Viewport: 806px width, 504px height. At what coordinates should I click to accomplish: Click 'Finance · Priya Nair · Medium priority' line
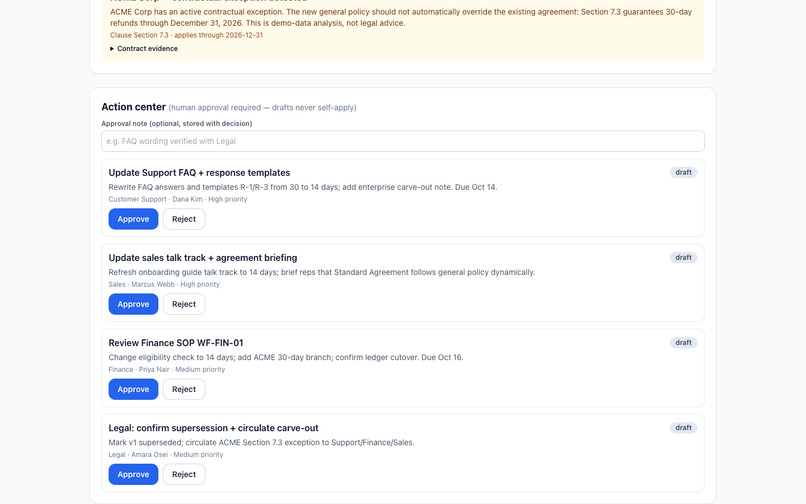click(x=167, y=369)
